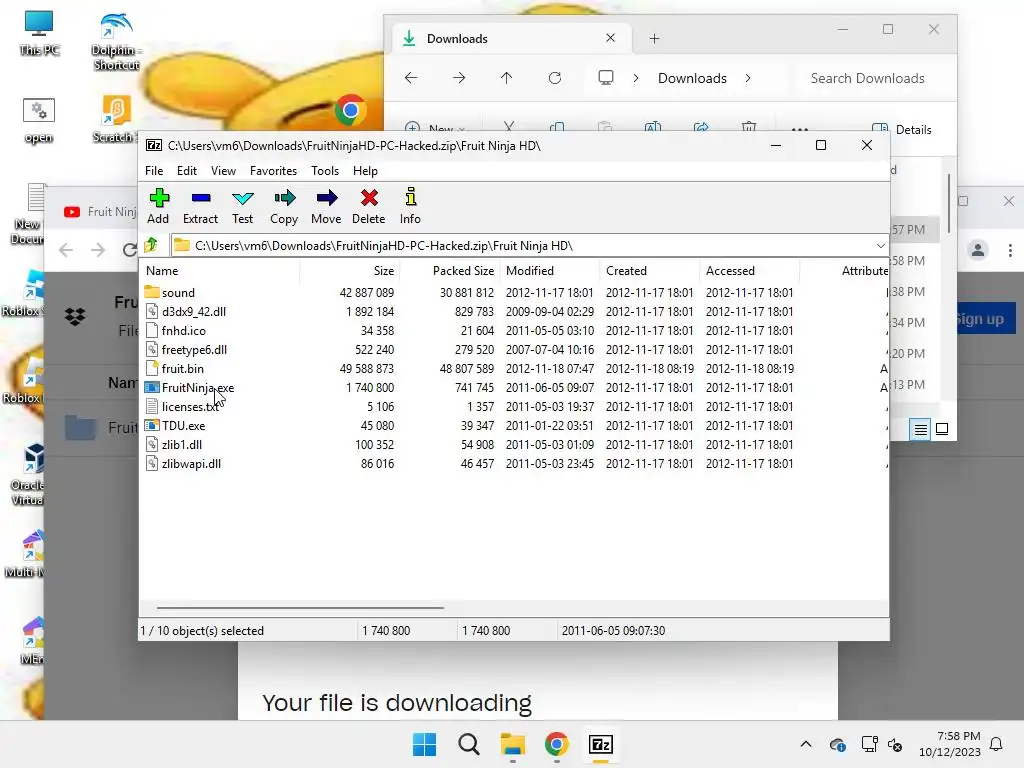Open the Chrome three-dot menu
Image resolution: width=1024 pixels, height=768 pixels.
pyautogui.click(x=1010, y=250)
